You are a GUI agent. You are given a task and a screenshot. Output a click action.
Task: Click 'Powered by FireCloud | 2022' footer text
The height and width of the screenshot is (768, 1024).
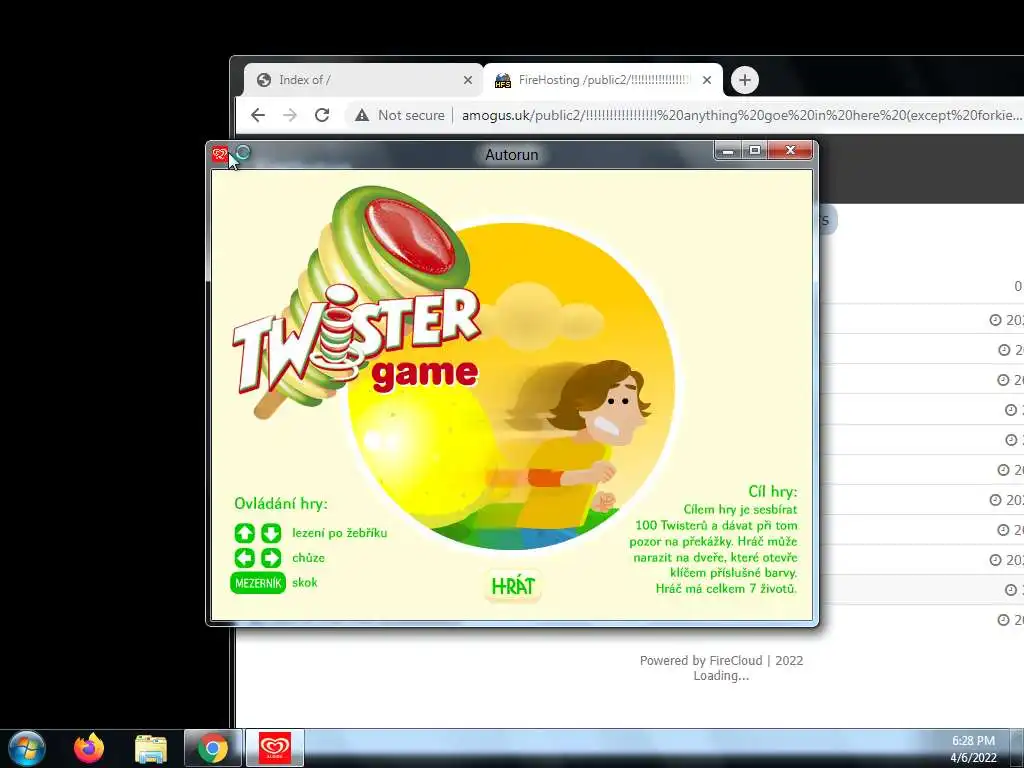point(721,660)
